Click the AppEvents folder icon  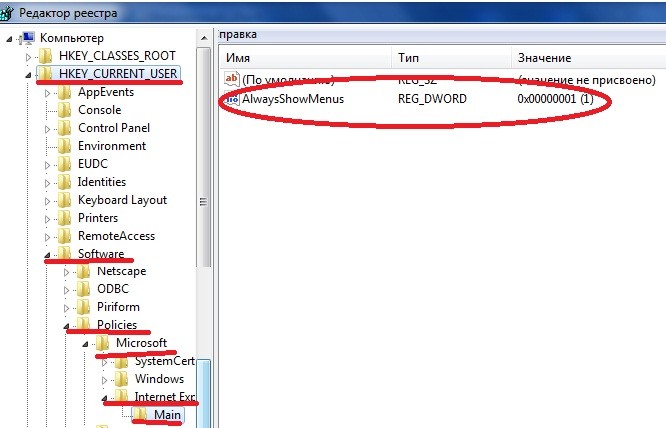coord(65,92)
